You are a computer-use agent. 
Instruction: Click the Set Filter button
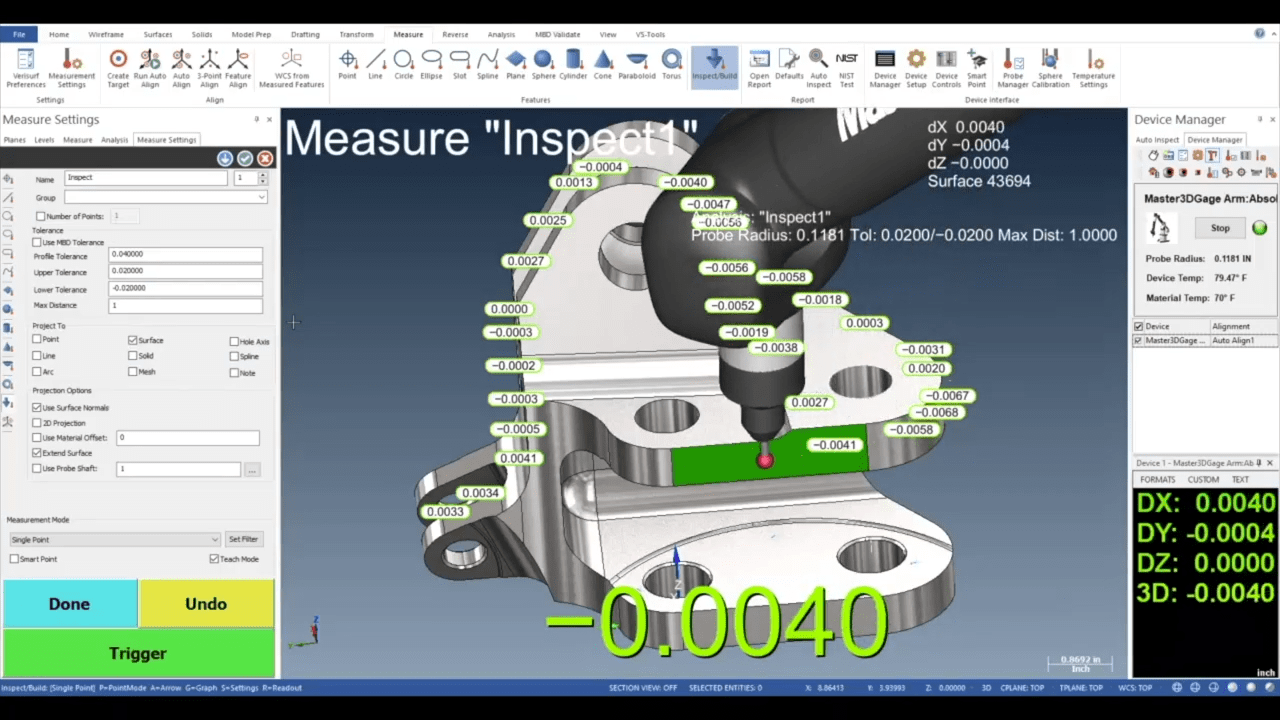tap(243, 539)
